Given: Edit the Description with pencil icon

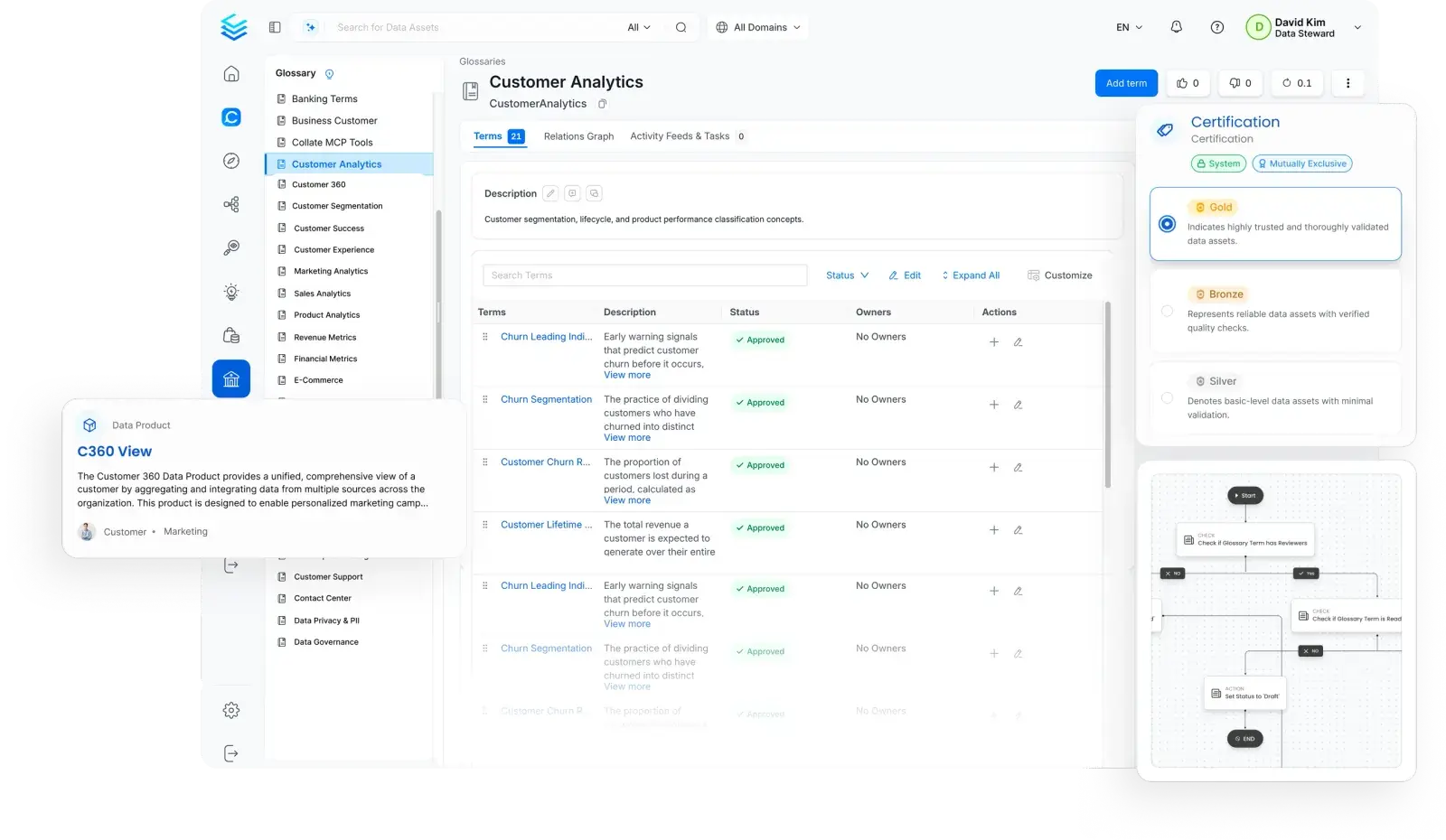Looking at the screenshot, I should tap(550, 193).
